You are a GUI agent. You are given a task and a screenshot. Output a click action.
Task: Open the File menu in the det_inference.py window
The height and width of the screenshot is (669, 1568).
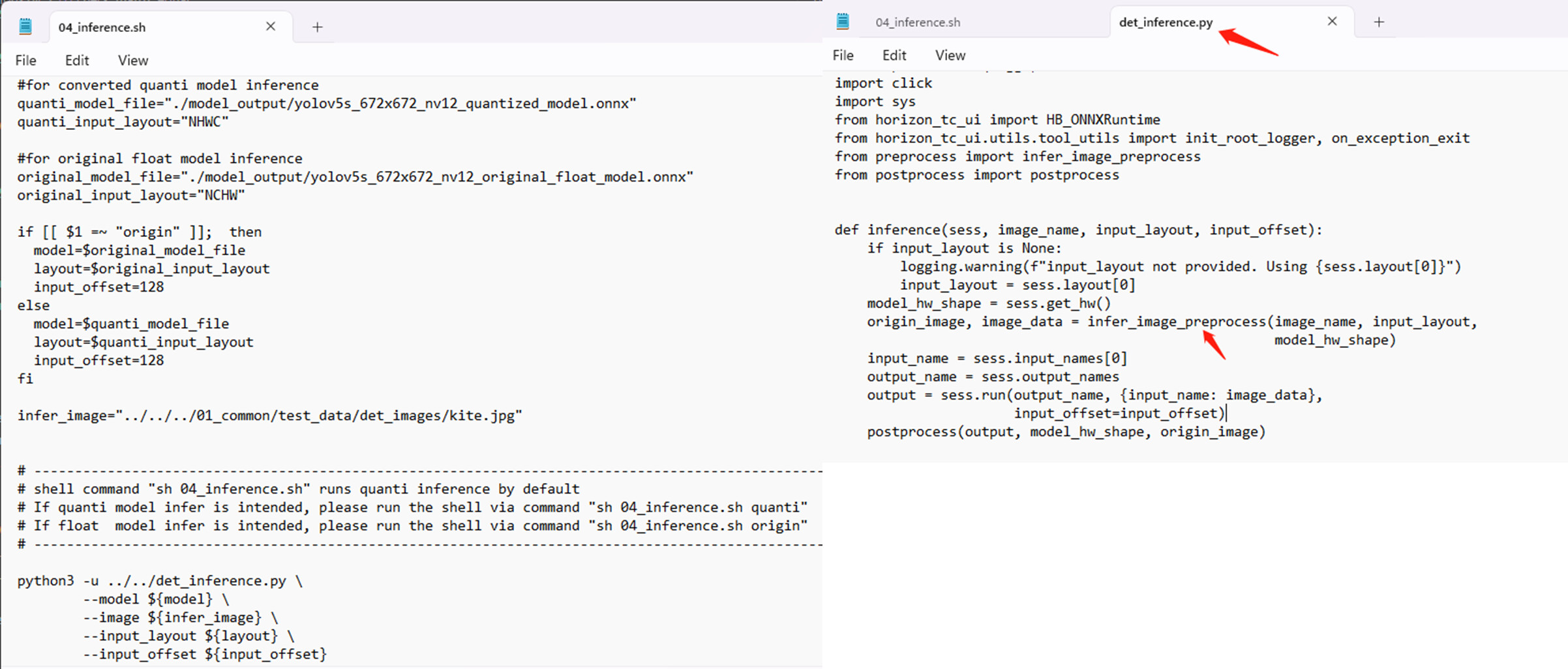coord(843,55)
